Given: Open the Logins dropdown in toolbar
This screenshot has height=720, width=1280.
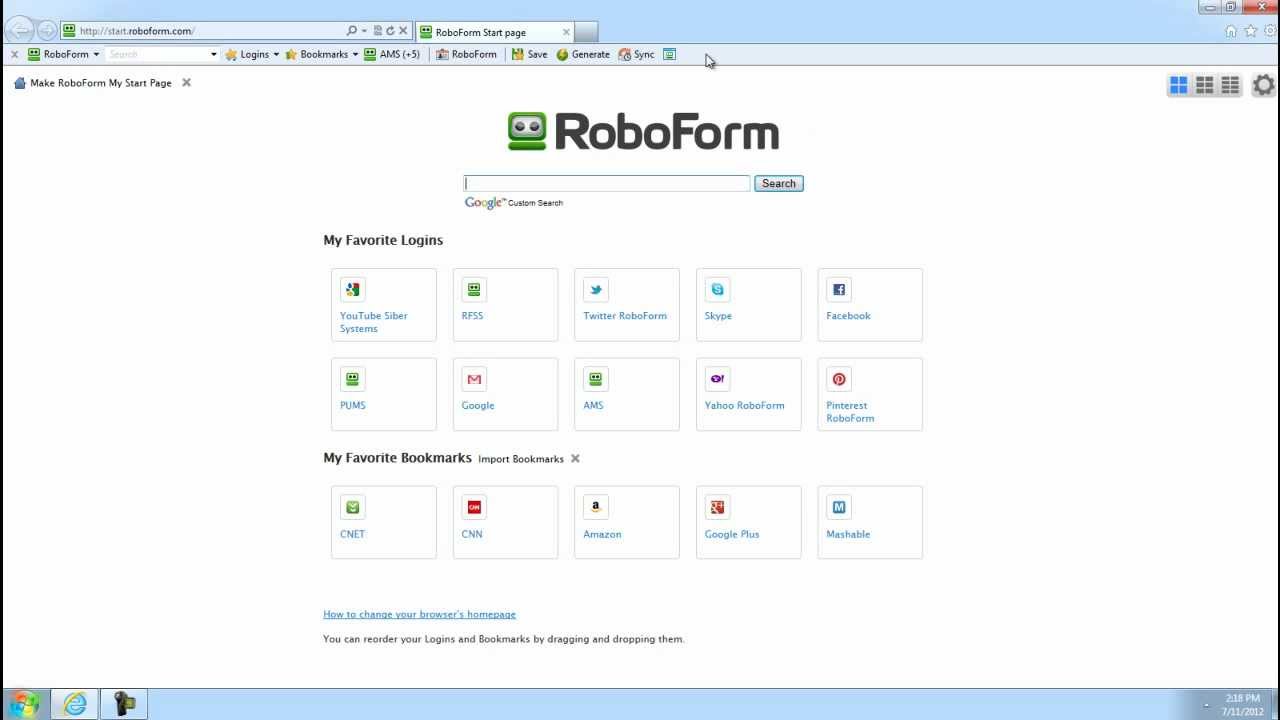Looking at the screenshot, I should (252, 54).
